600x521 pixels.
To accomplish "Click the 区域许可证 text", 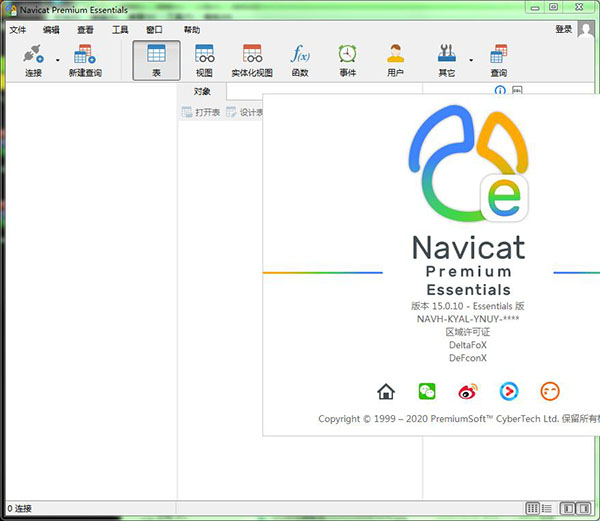I will [468, 332].
